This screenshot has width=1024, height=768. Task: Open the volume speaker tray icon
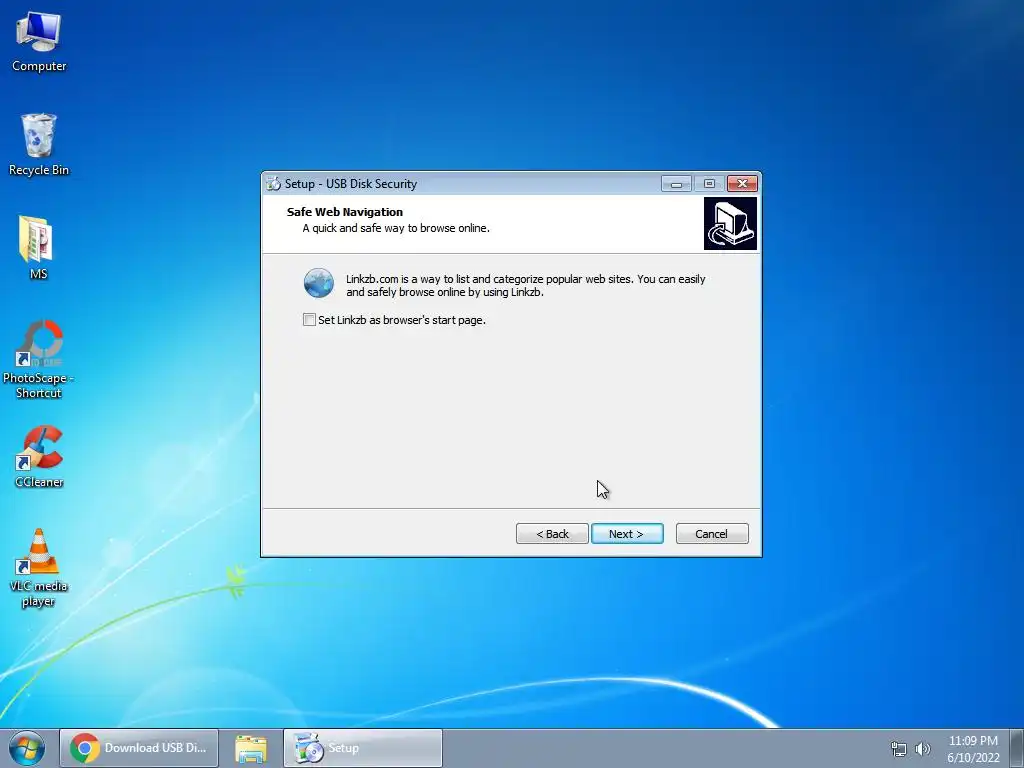pyautogui.click(x=922, y=749)
